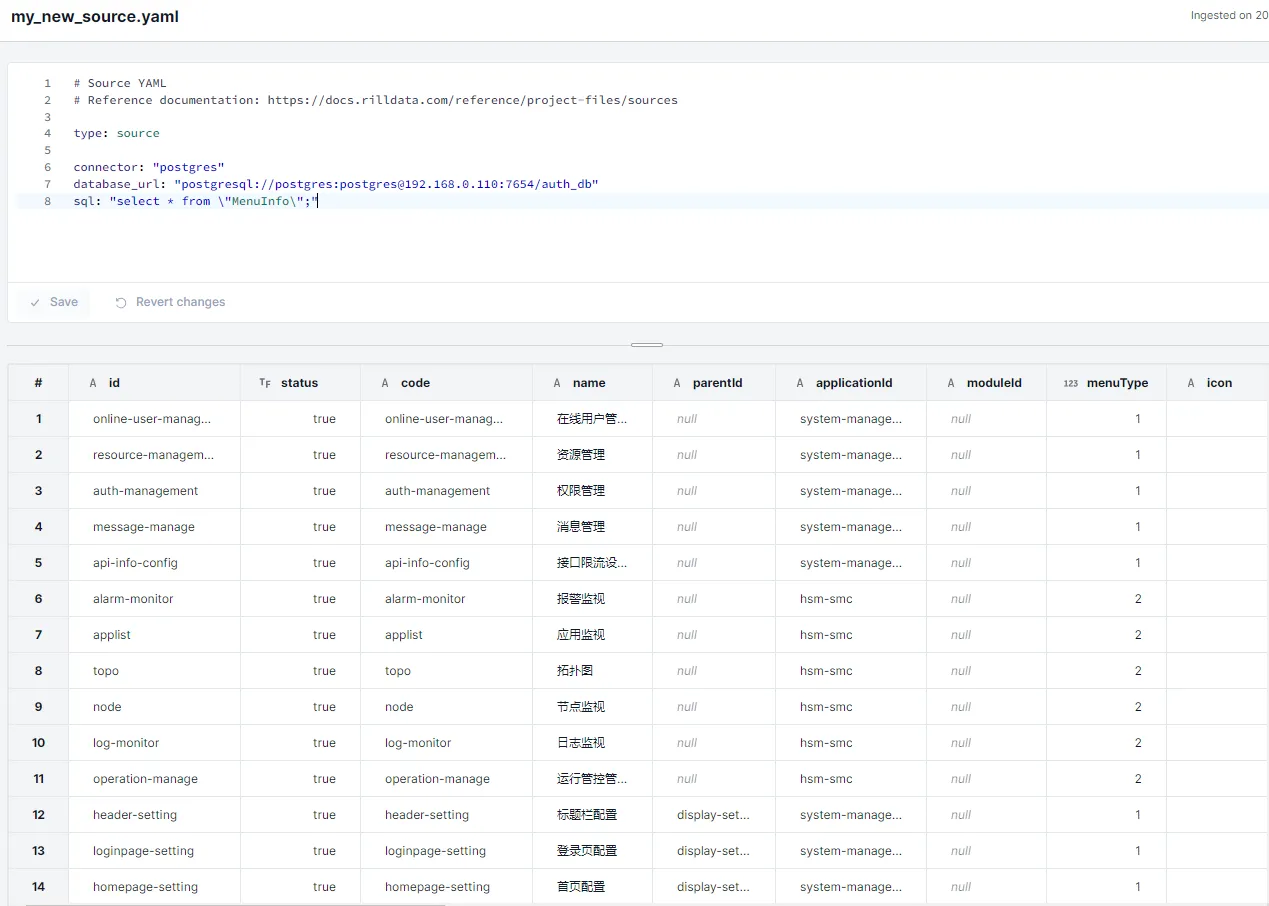Select the menuType column header

(x=1106, y=383)
